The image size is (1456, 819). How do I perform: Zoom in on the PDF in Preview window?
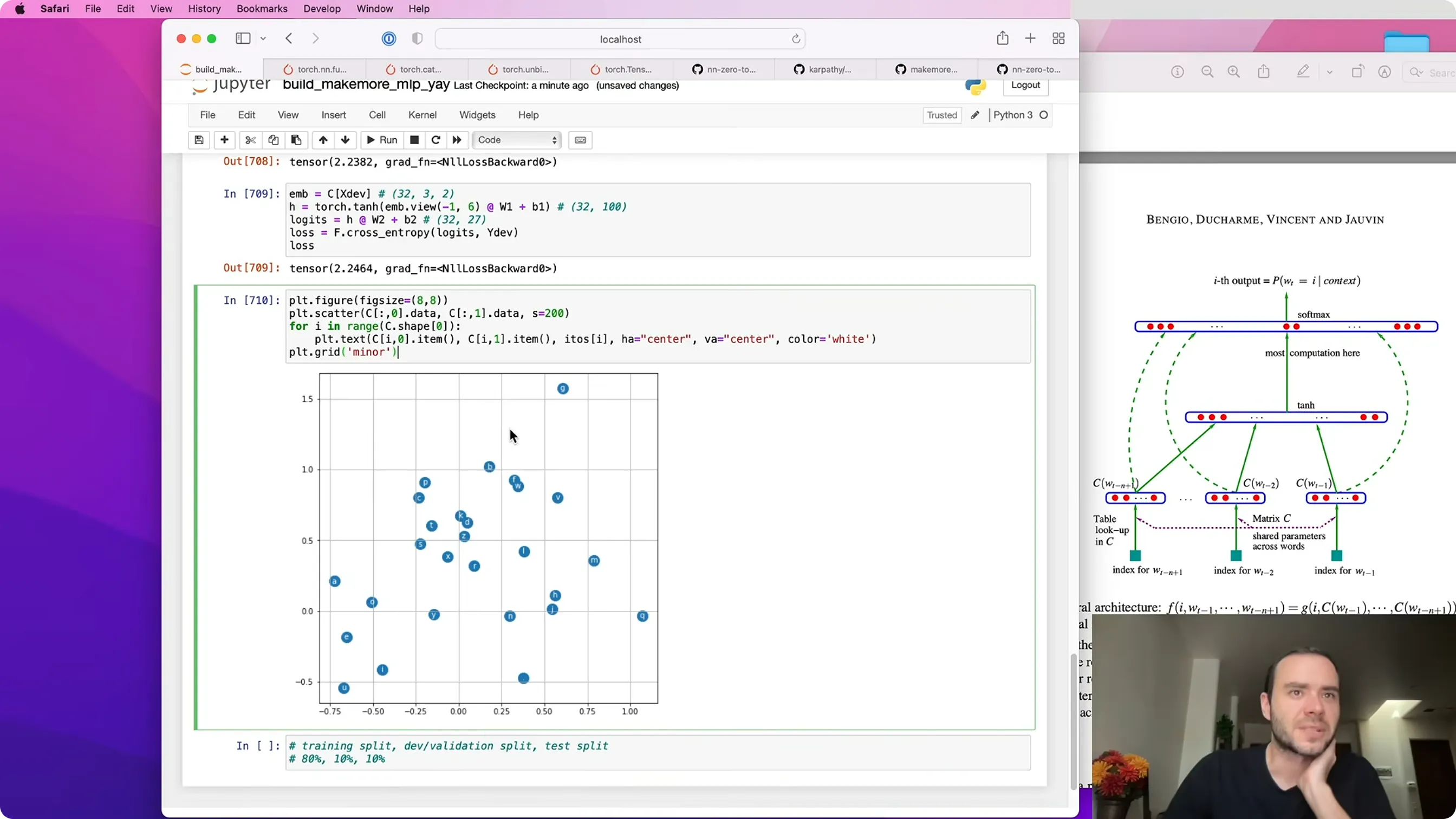[x=1234, y=72]
